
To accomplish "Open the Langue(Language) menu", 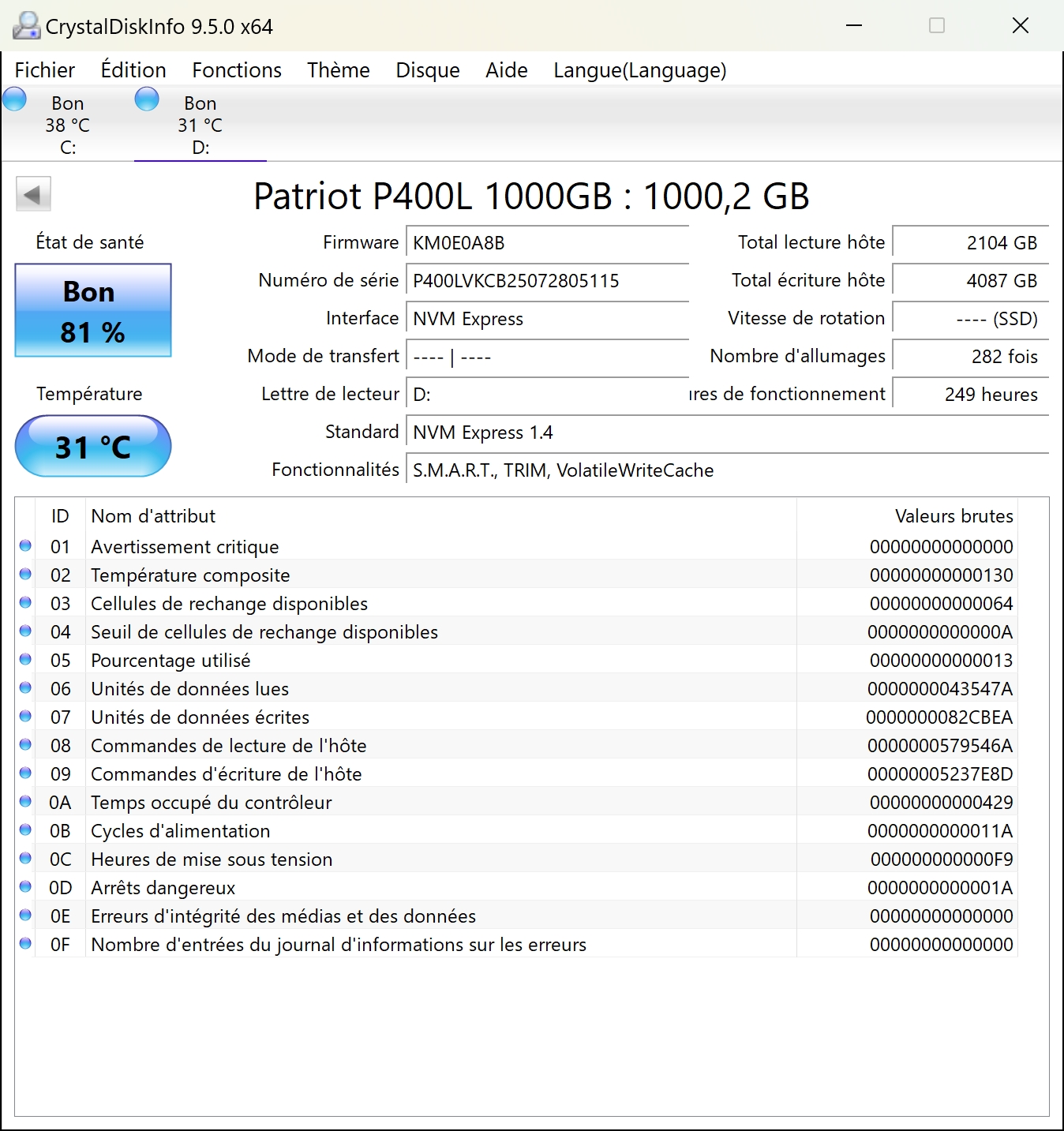I will pos(639,70).
